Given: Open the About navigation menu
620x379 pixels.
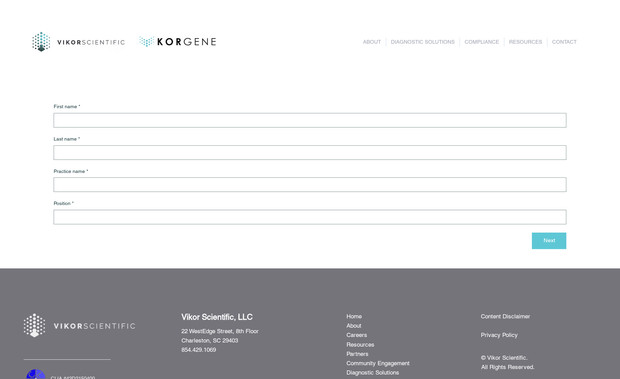Looking at the screenshot, I should click(x=372, y=42).
